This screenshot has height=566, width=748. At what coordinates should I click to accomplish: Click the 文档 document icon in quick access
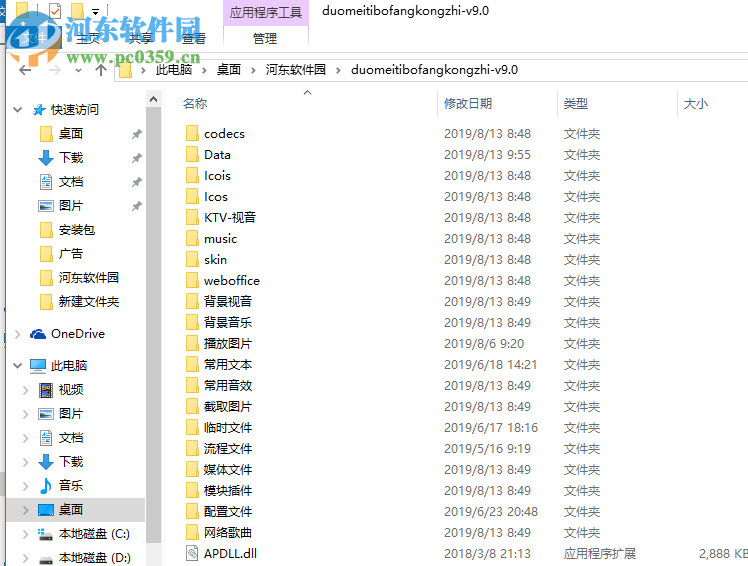pyautogui.click(x=46, y=181)
